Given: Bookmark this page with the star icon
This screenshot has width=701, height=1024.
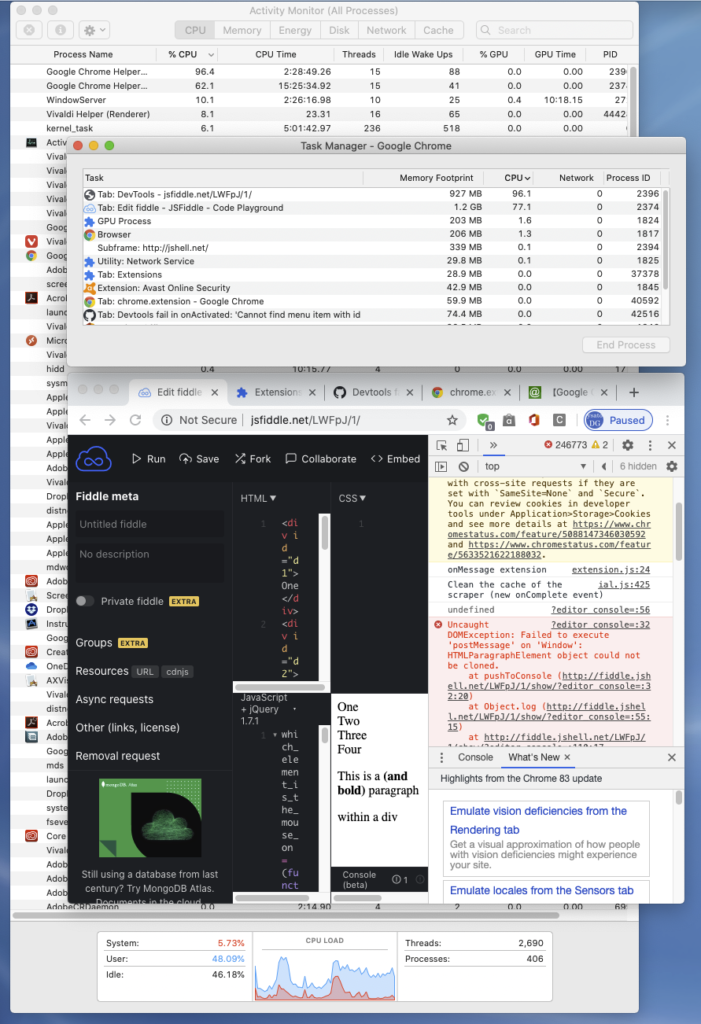Looking at the screenshot, I should [452, 421].
